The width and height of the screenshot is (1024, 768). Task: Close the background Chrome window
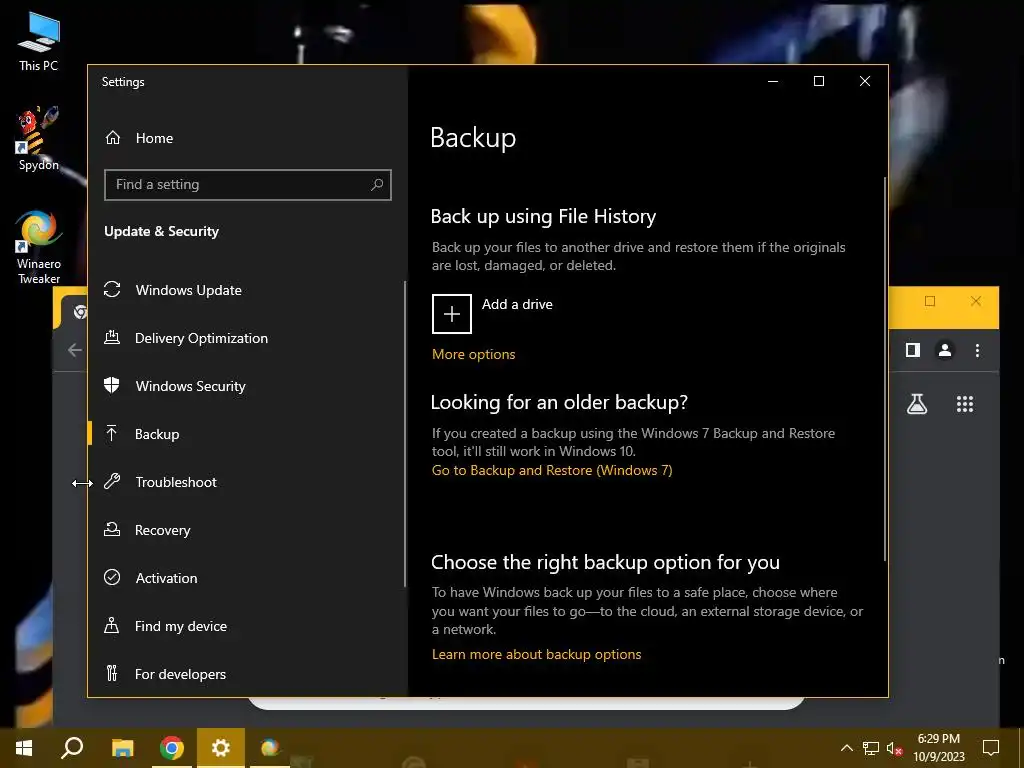(x=976, y=301)
